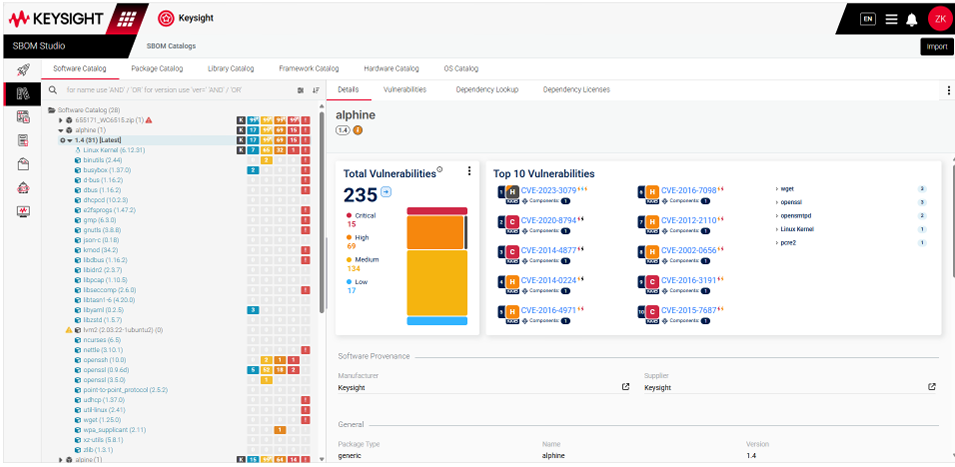955x467 pixels.
Task: Open the hamburger menu in top bar
Action: pos(891,19)
